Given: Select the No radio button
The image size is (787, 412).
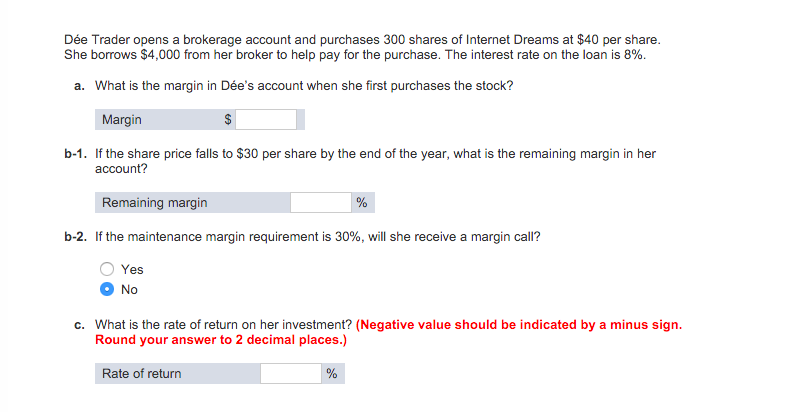Looking at the screenshot, I should [x=107, y=290].
